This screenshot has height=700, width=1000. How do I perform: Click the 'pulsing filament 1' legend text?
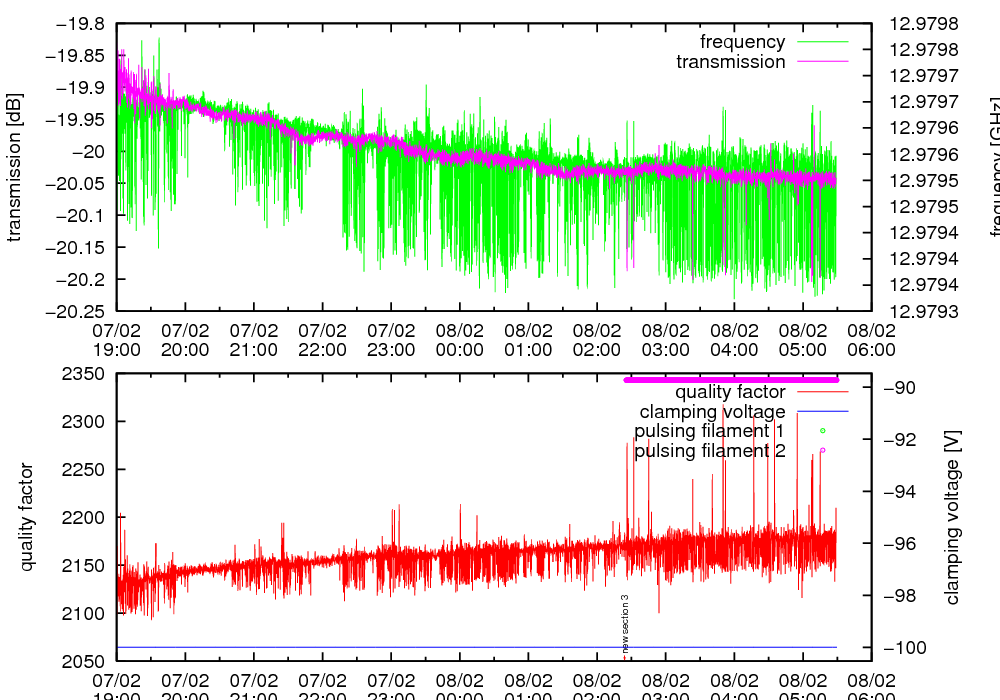pos(709,431)
